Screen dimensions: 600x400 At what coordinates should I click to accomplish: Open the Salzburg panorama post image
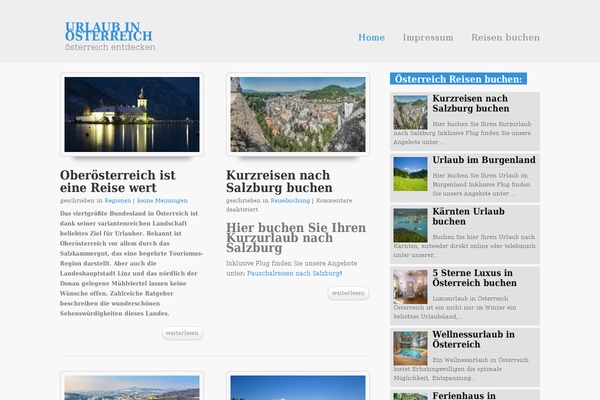[298, 114]
